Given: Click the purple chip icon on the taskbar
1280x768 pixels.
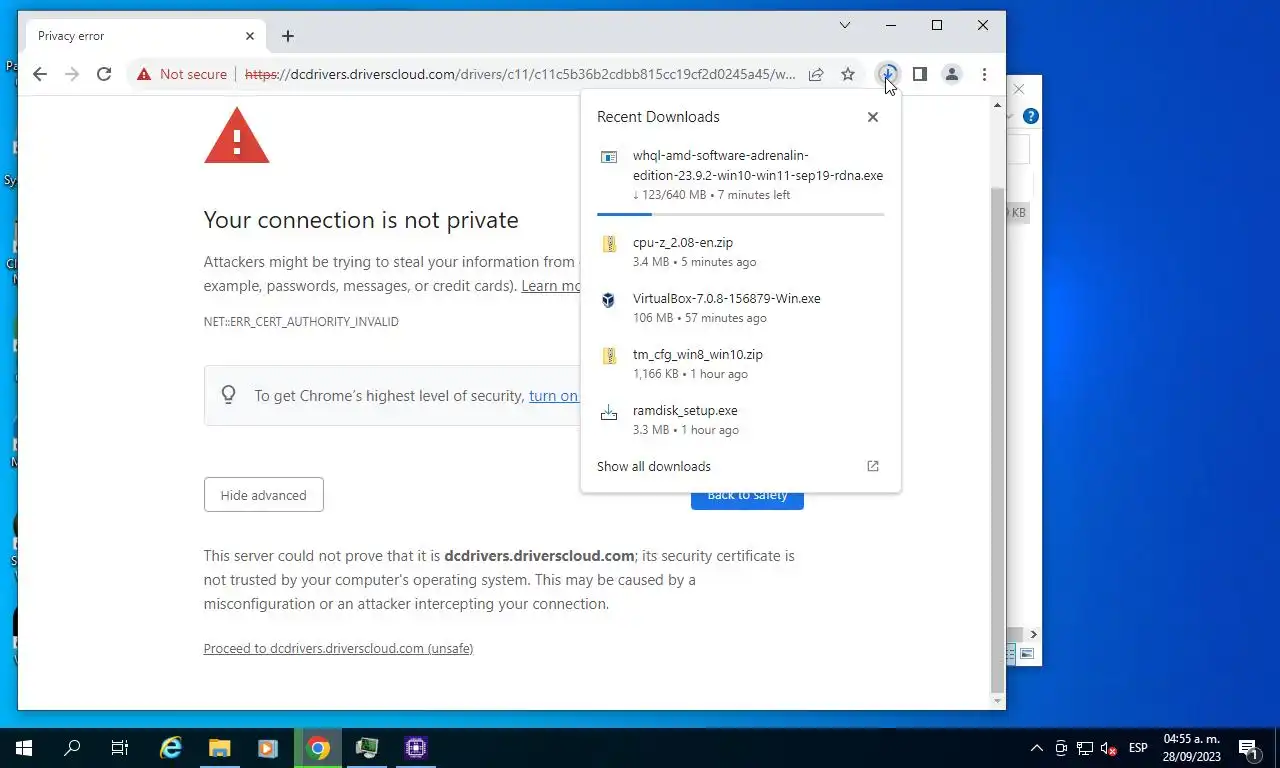Looking at the screenshot, I should pos(416,747).
